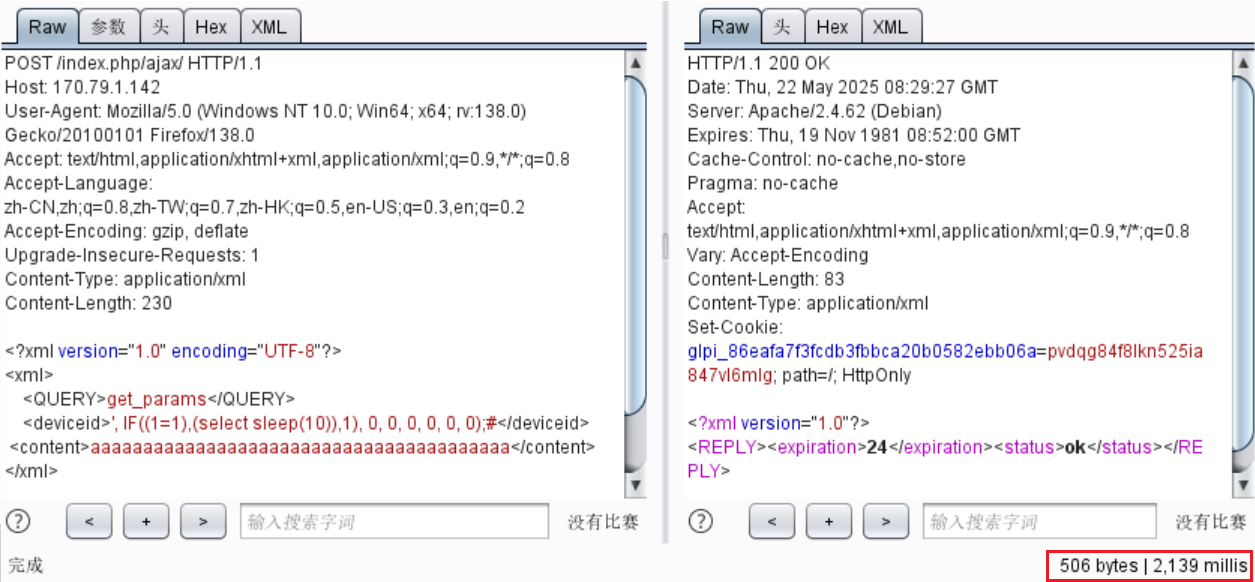The height and width of the screenshot is (582, 1255).
Task: Open the response XML tab
Action: coord(890,27)
